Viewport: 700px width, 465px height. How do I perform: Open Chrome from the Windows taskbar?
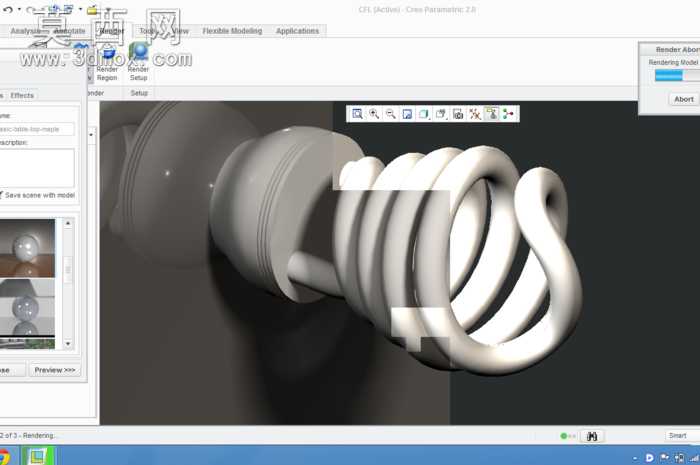4,457
